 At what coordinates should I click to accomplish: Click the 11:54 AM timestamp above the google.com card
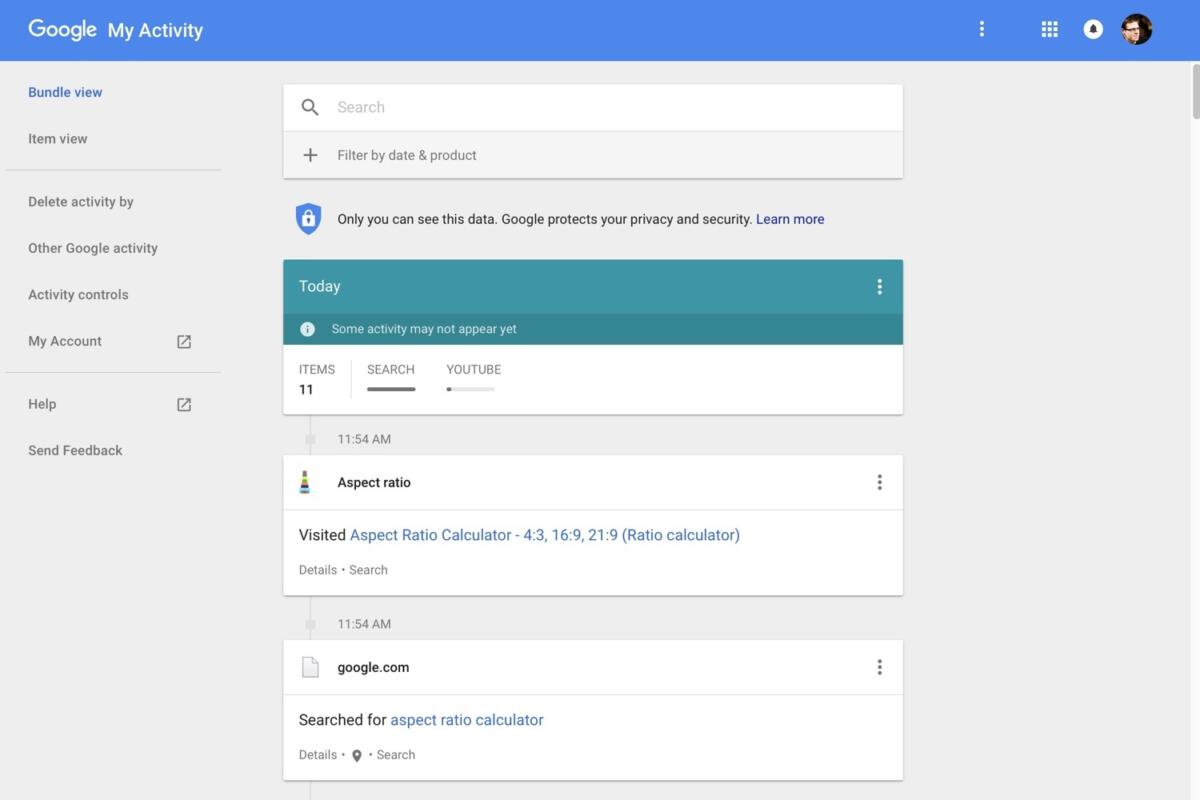pos(364,624)
